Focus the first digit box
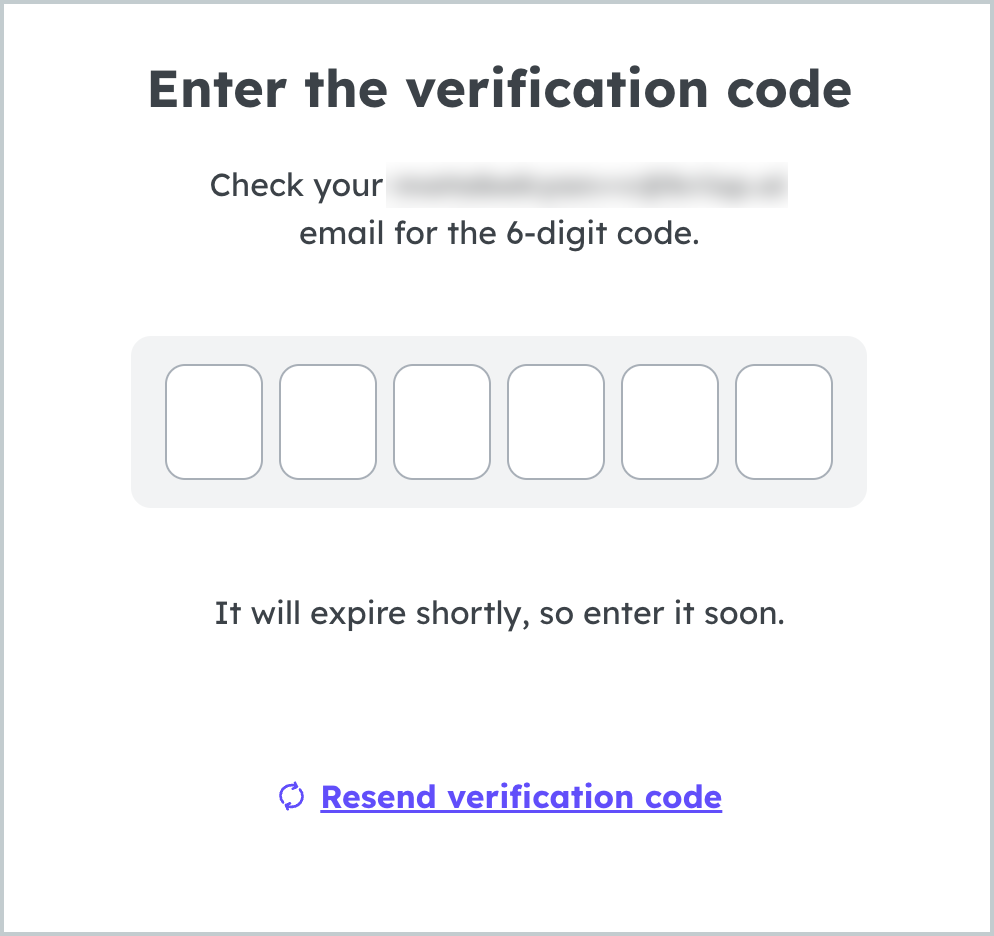 click(x=214, y=422)
